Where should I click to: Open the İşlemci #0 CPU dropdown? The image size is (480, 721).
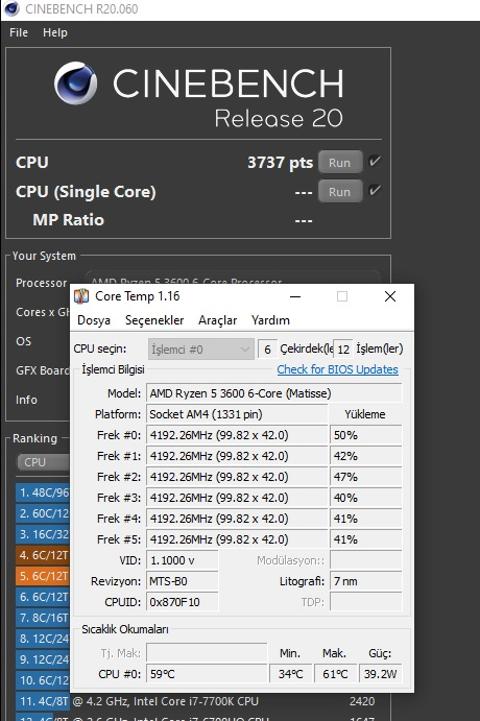[201, 349]
